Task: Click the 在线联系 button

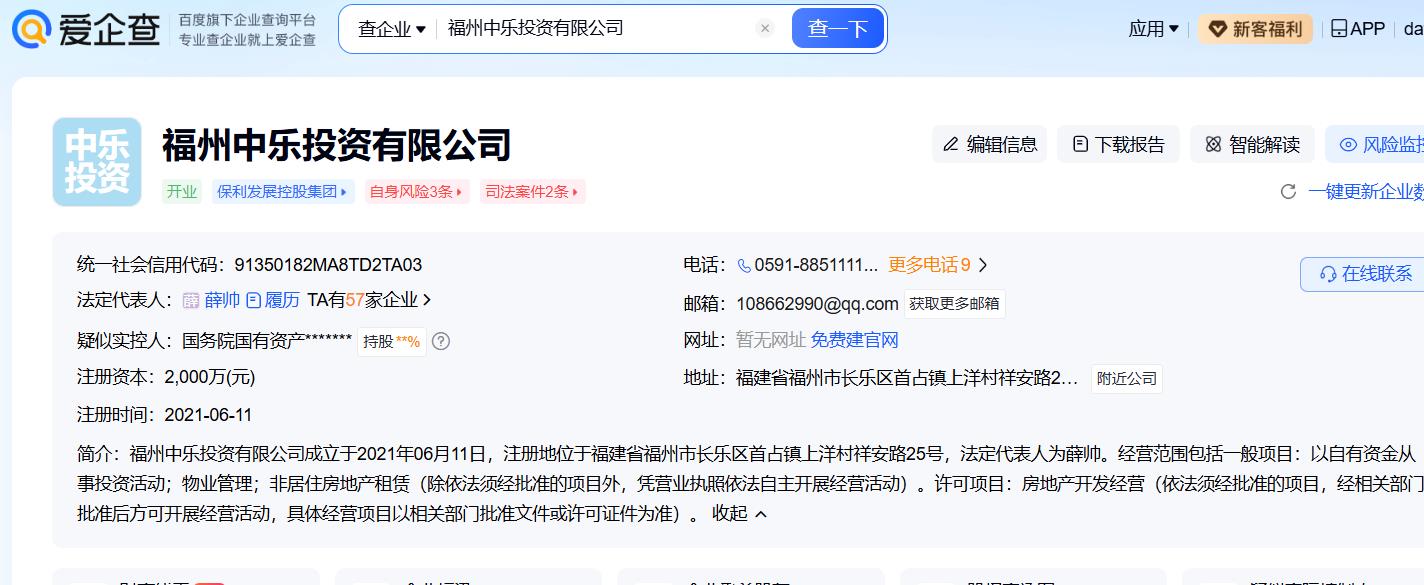Action: 1362,274
